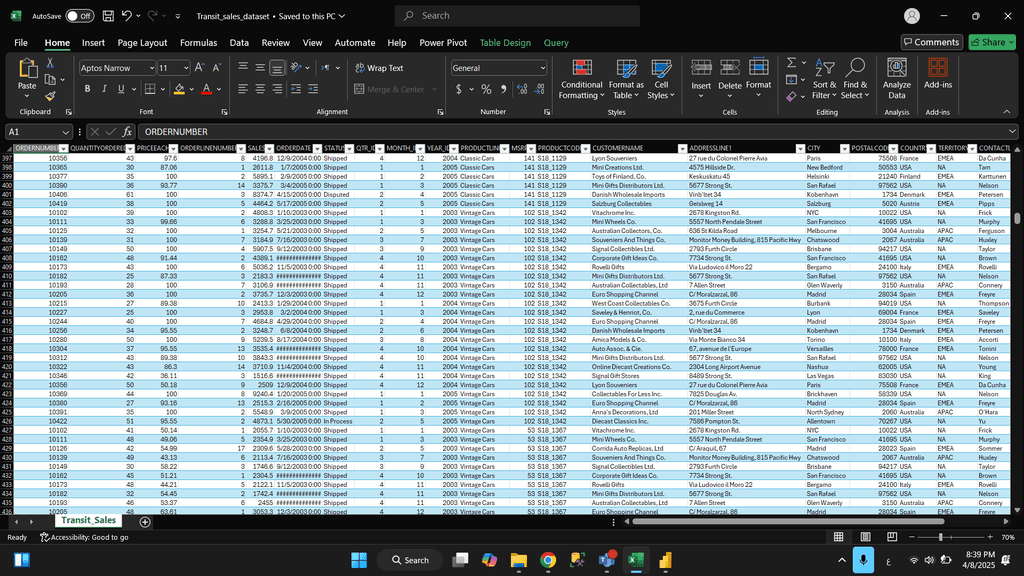The image size is (1024, 576).
Task: Open filter dropdown for CITY column
Action: (x=844, y=149)
